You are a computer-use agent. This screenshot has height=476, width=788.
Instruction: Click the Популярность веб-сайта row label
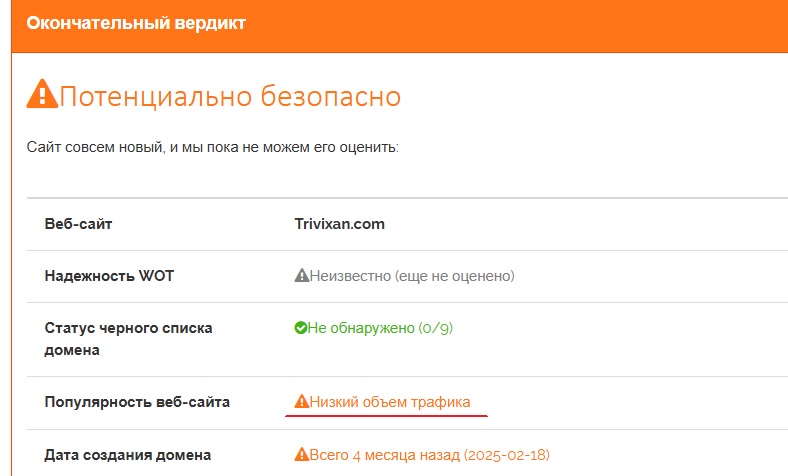[137, 402]
